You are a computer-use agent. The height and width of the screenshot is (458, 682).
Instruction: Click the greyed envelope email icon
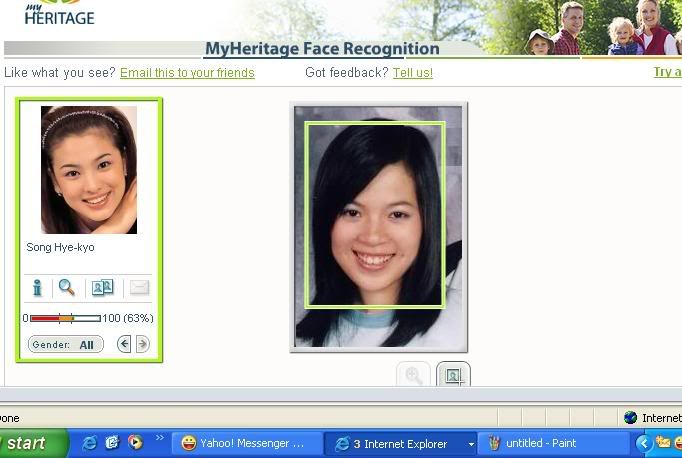point(139,288)
